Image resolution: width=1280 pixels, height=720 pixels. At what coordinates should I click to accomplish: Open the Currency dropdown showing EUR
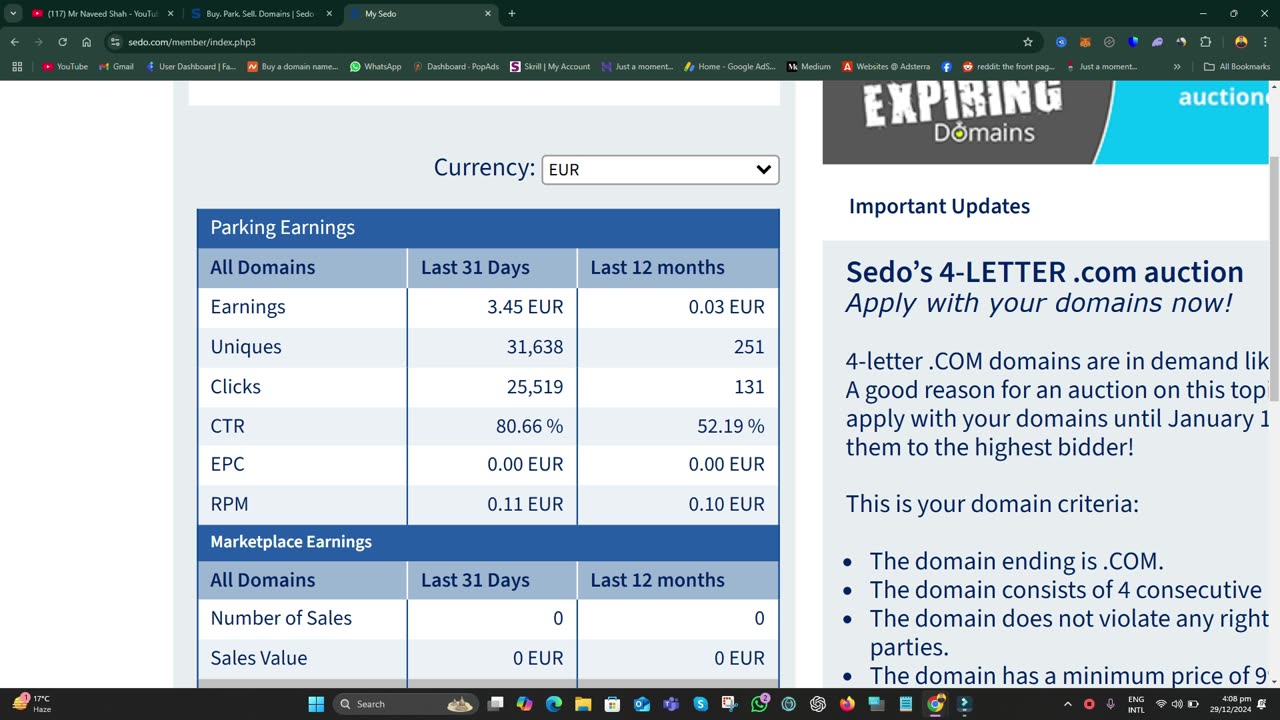660,169
